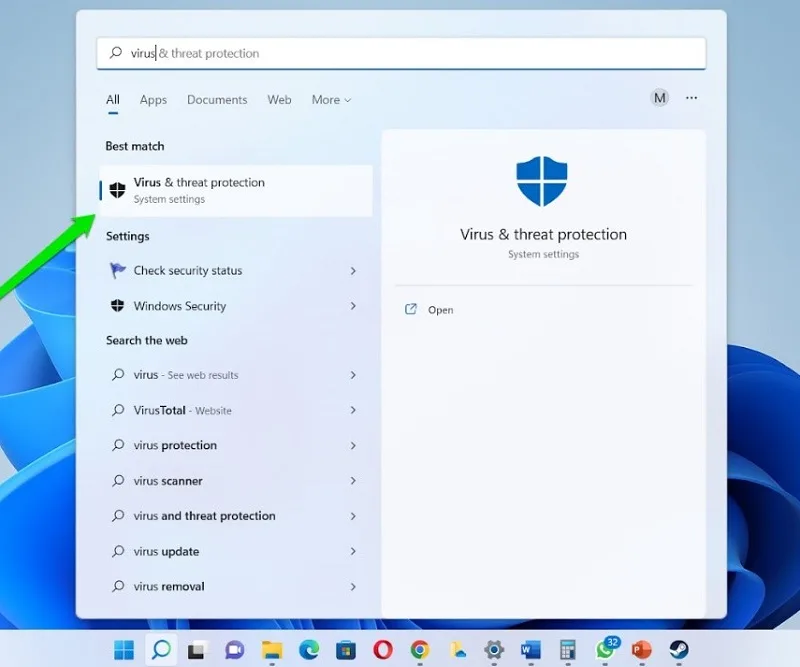This screenshot has width=800, height=667.
Task: Launch Opera browser from the taskbar
Action: click(383, 650)
